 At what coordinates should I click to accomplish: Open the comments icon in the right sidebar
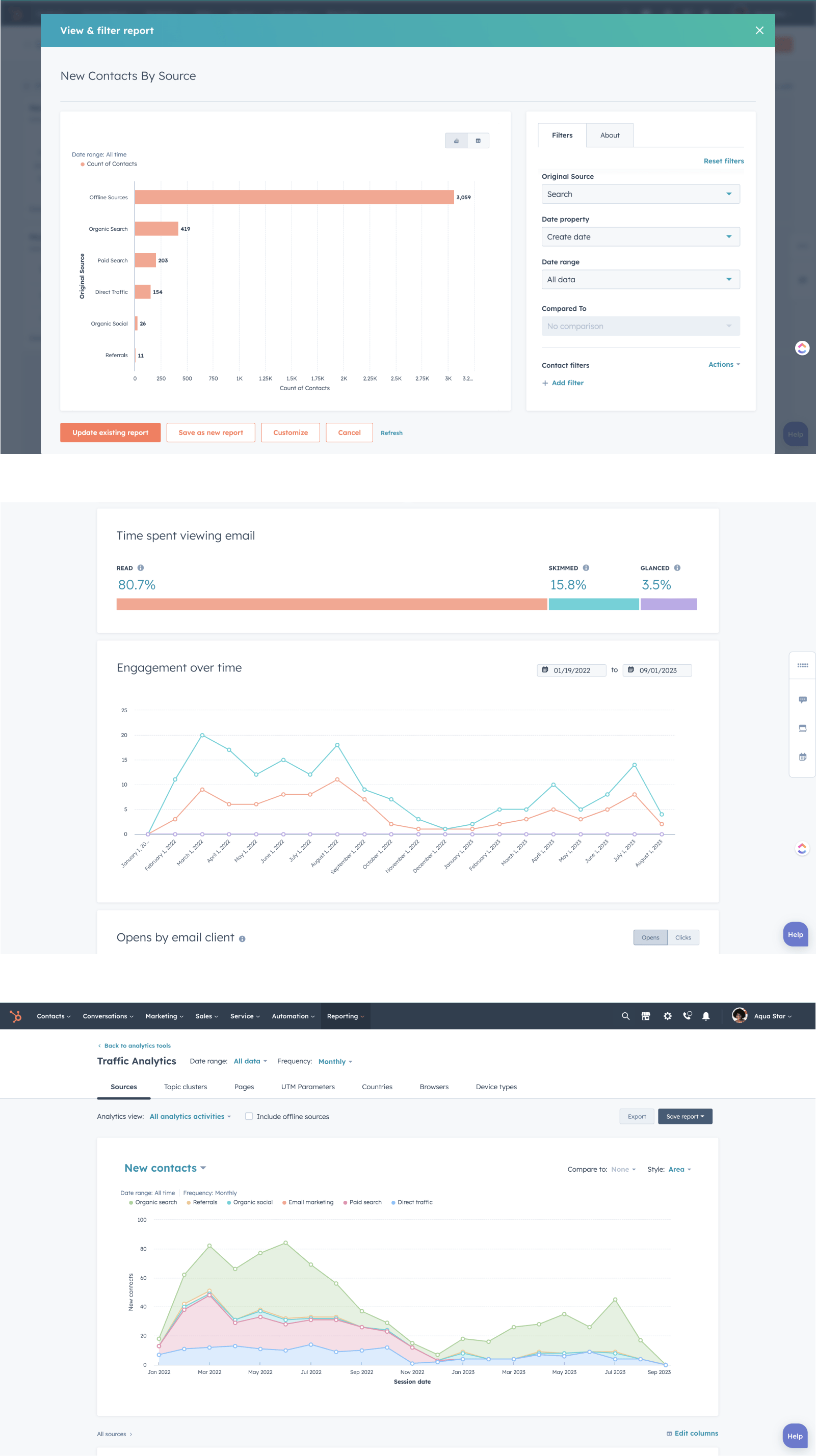pyautogui.click(x=802, y=700)
